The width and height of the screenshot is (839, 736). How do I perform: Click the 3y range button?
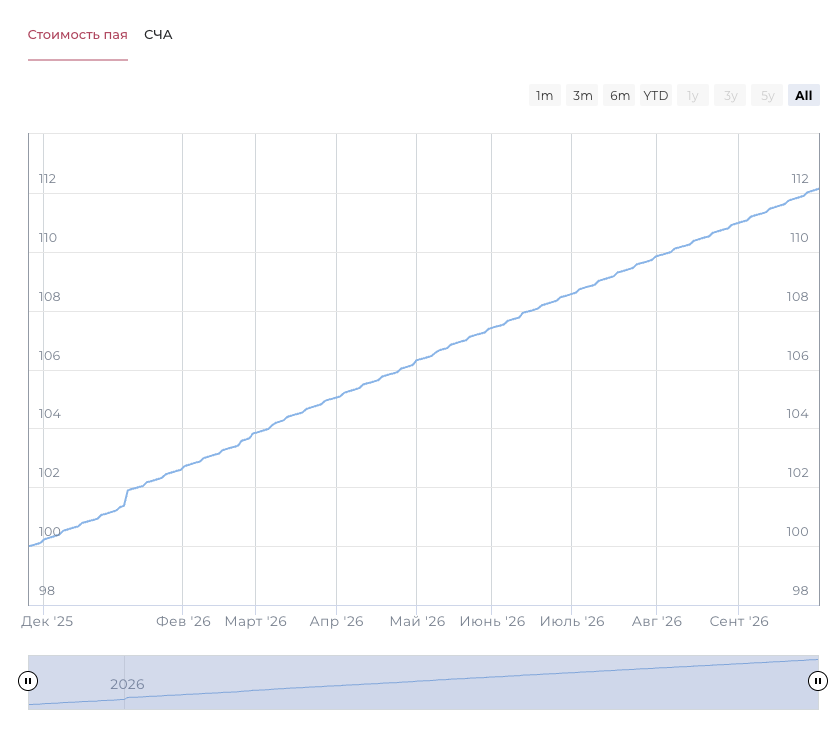point(730,95)
